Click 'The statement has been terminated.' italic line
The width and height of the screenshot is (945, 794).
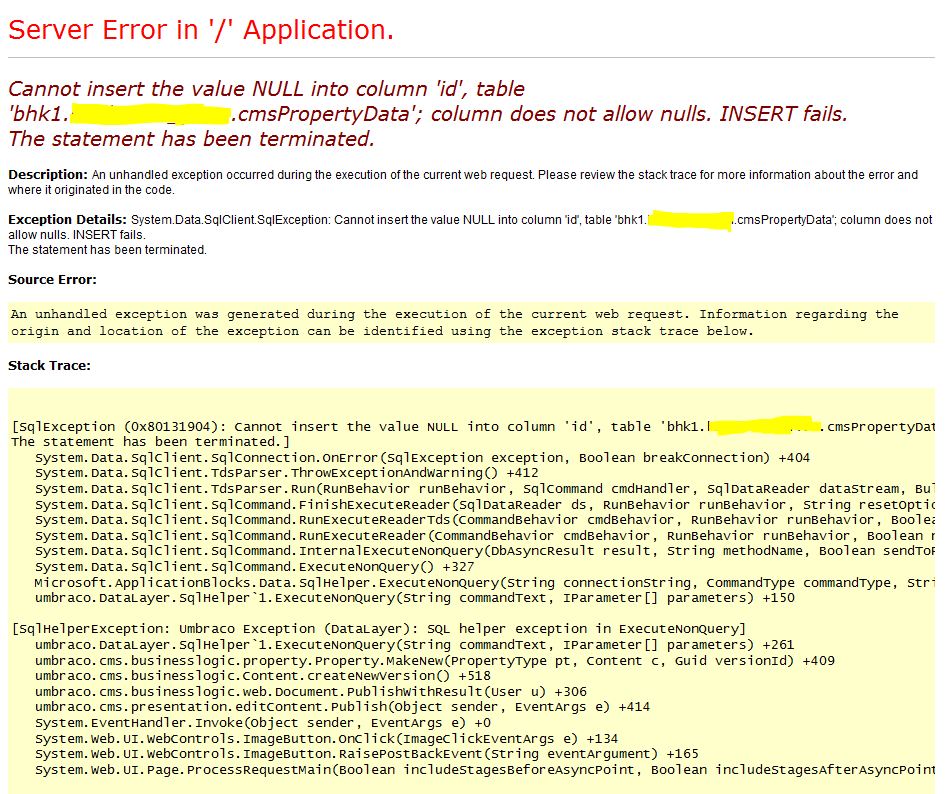191,139
